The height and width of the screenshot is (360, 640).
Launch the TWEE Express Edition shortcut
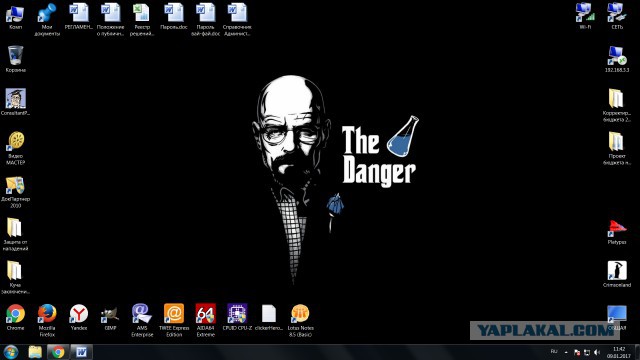coord(174,320)
